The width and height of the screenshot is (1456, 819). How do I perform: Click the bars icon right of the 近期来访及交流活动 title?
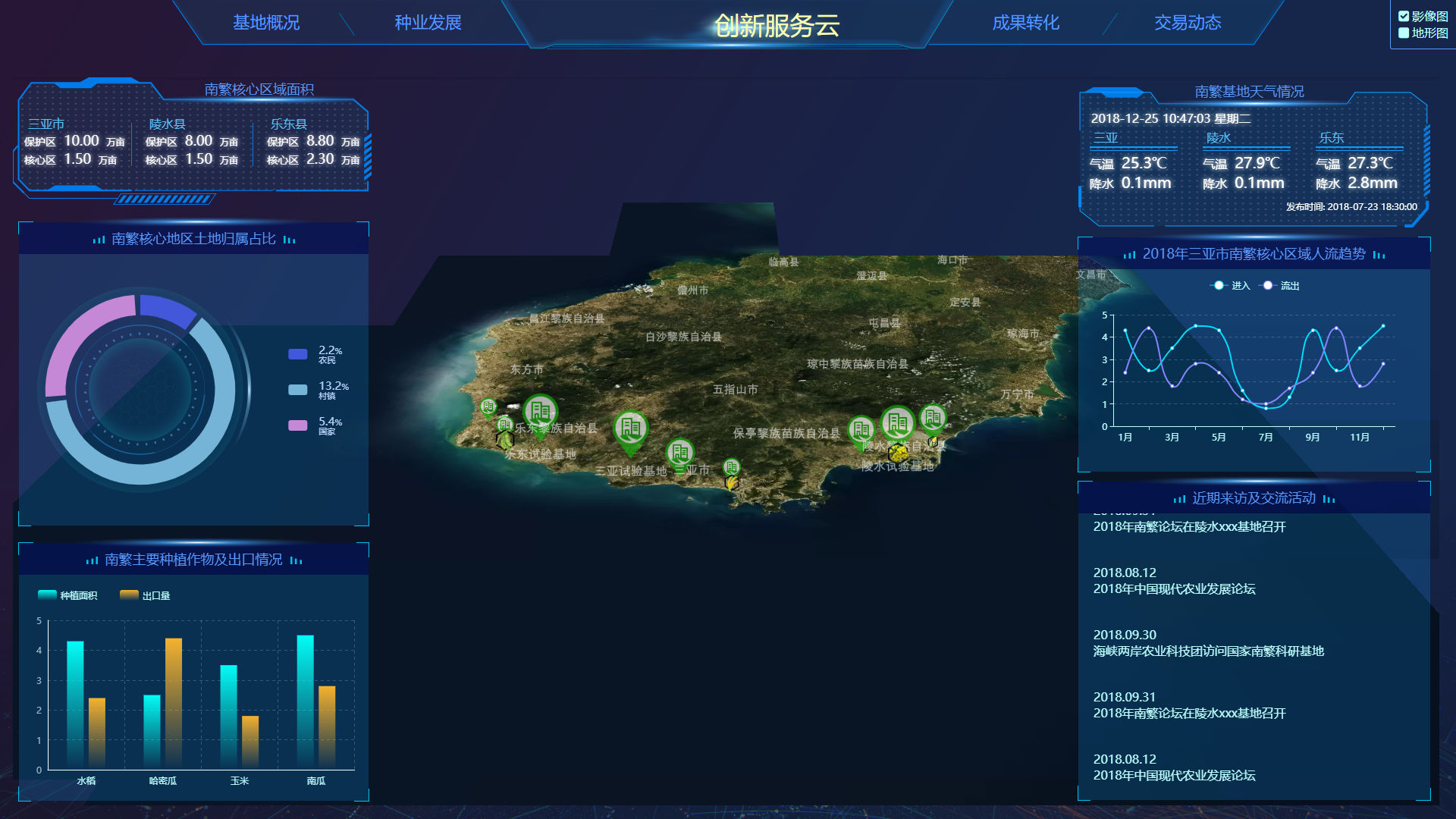[x=1329, y=499]
